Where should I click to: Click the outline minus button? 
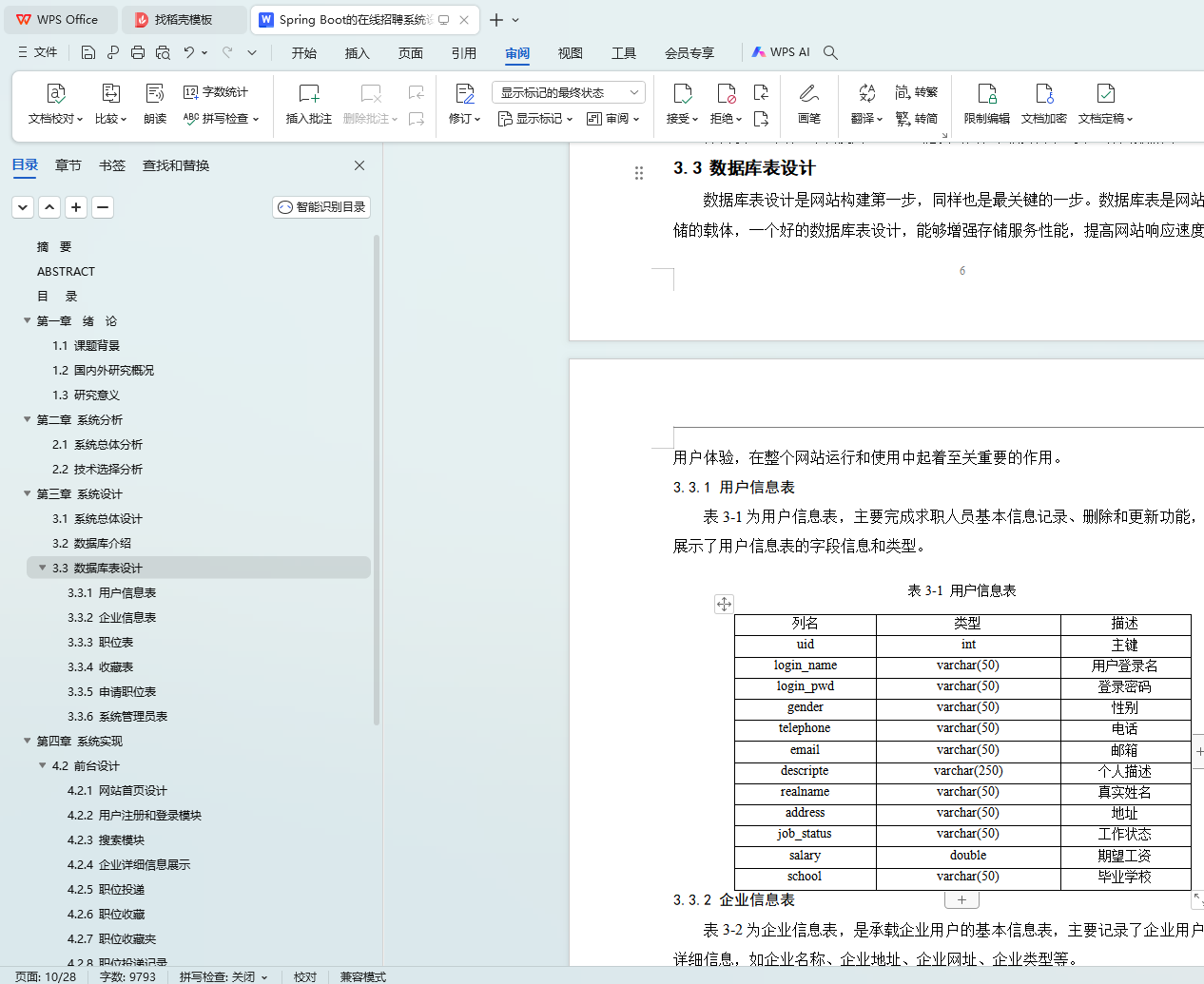[103, 207]
